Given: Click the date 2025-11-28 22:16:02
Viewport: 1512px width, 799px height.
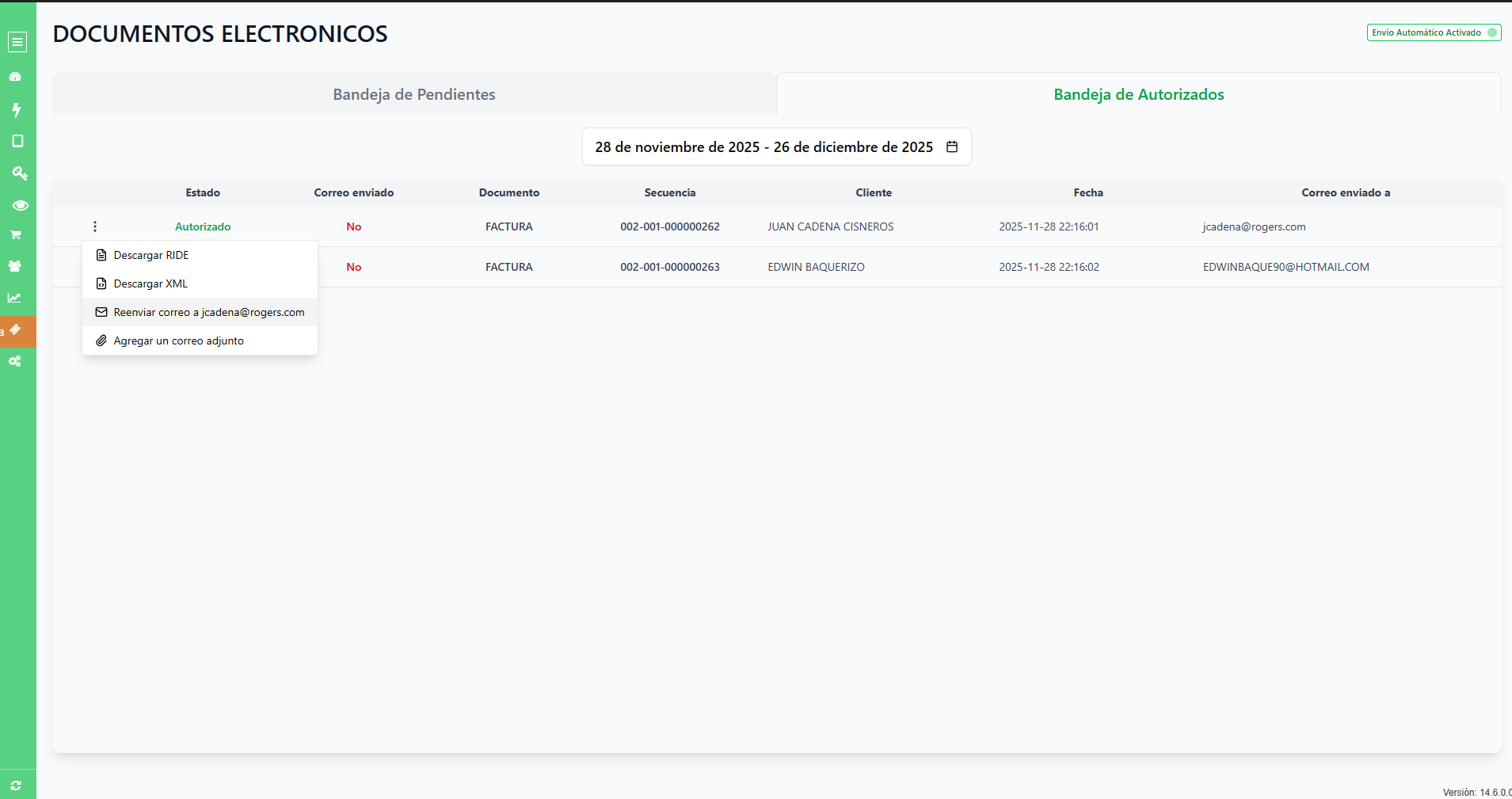Looking at the screenshot, I should pyautogui.click(x=1049, y=267).
